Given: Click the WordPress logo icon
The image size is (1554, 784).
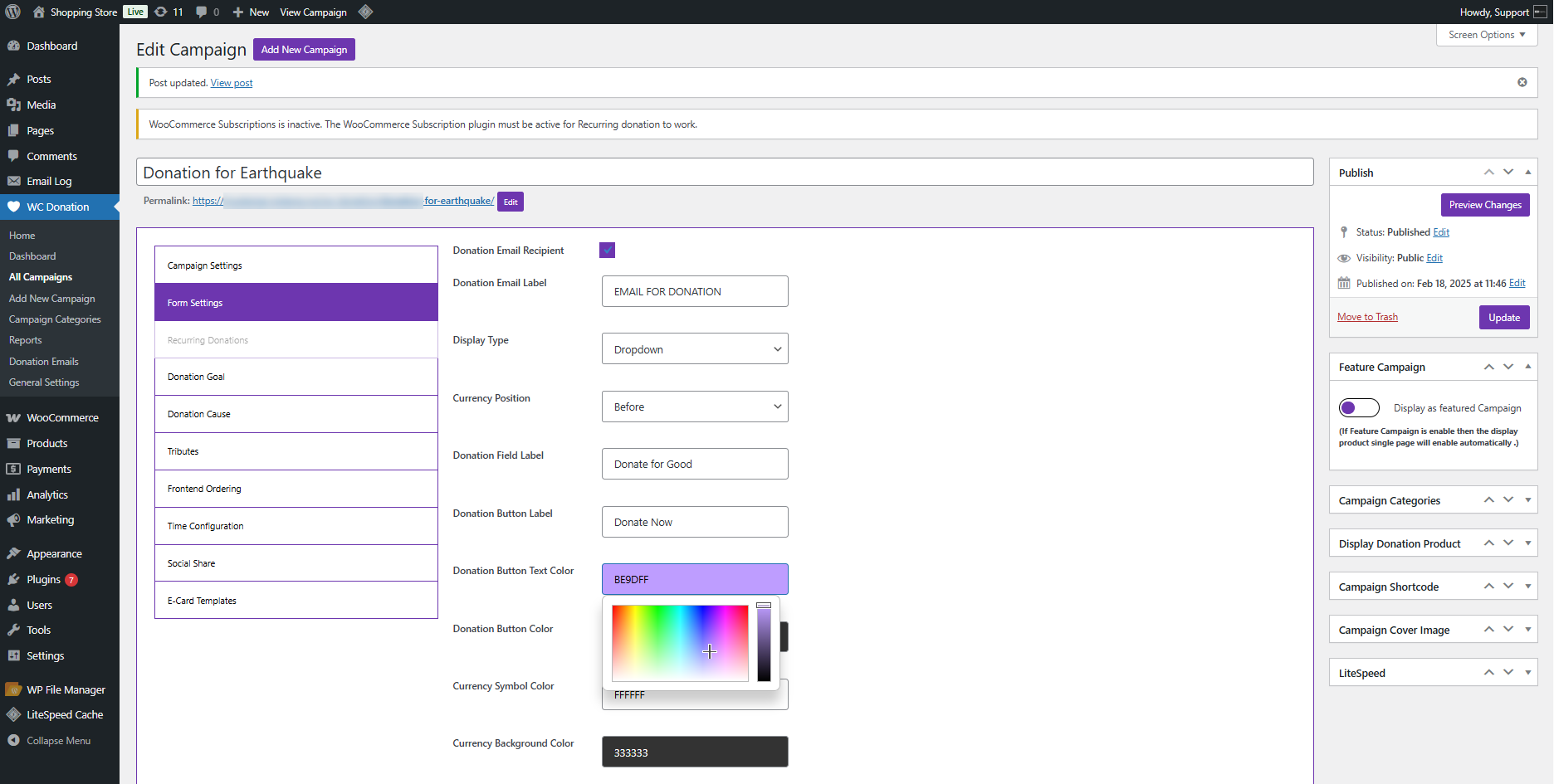Looking at the screenshot, I should [x=13, y=12].
